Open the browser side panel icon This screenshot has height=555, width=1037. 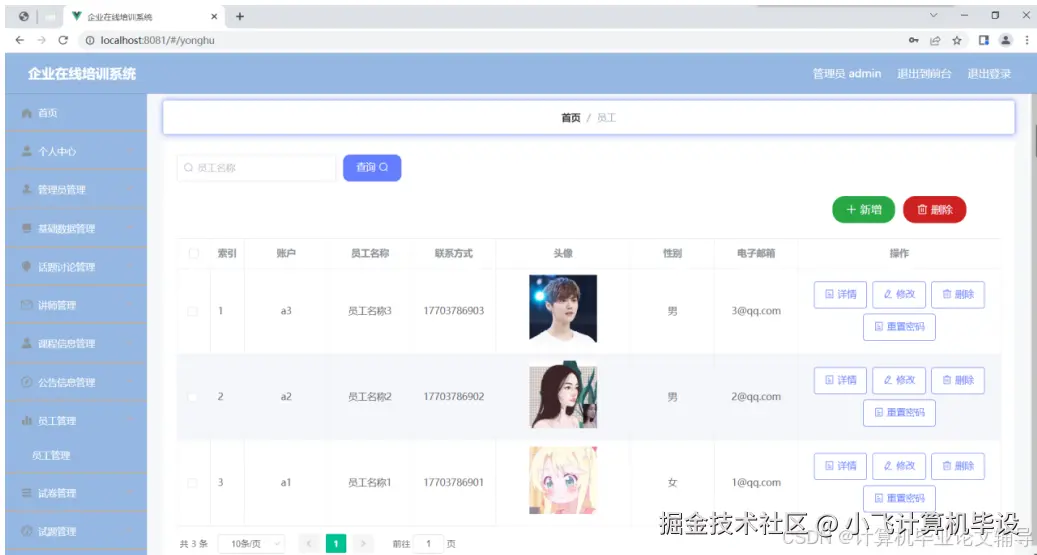pyautogui.click(x=983, y=40)
